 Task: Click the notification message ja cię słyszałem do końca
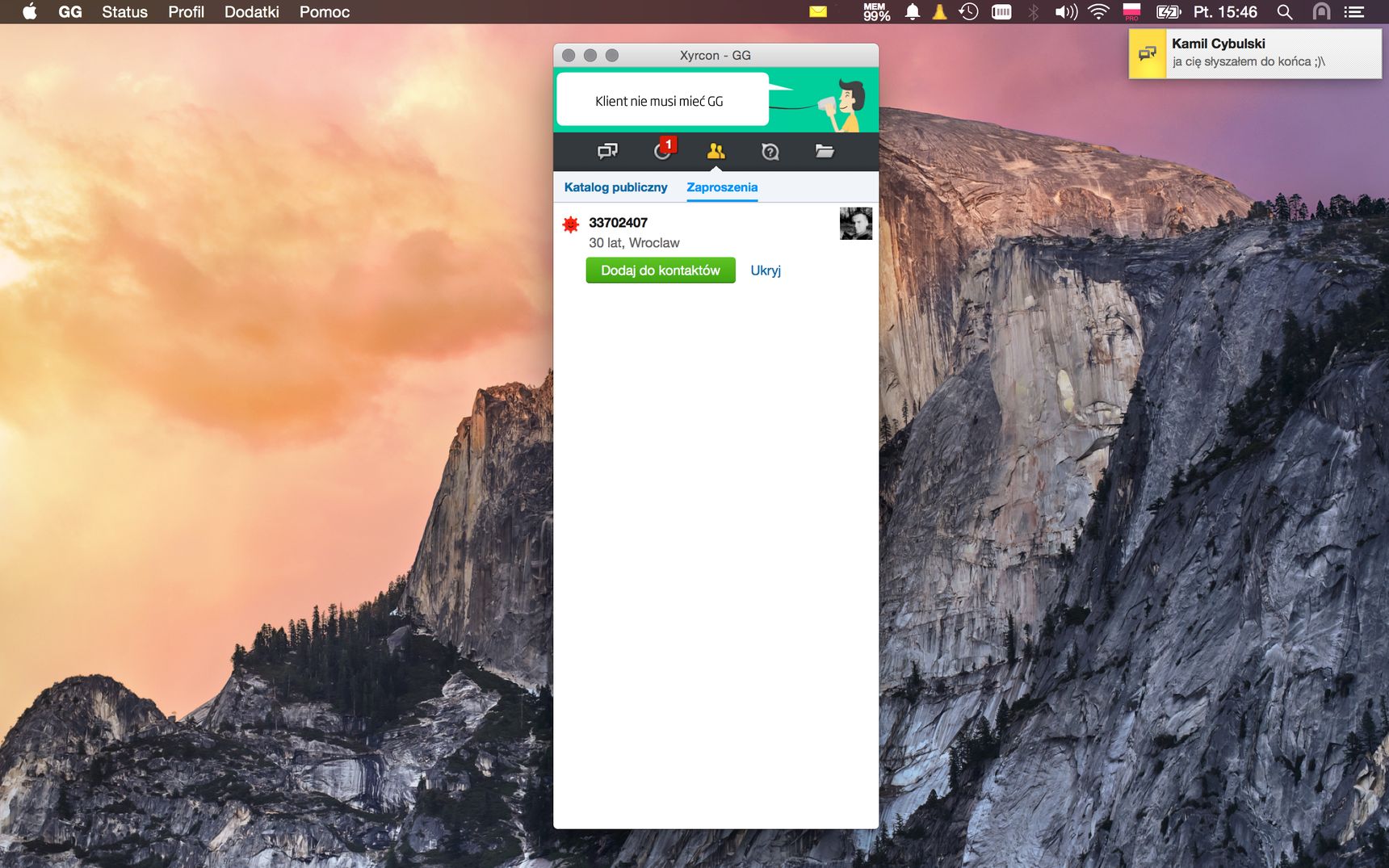click(1248, 62)
